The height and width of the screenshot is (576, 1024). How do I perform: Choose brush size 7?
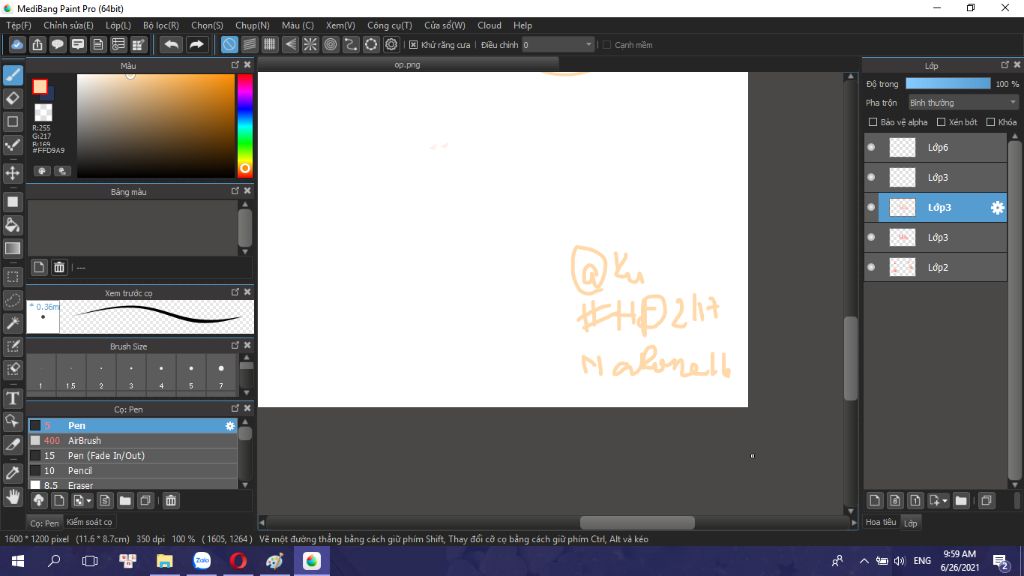(x=221, y=374)
